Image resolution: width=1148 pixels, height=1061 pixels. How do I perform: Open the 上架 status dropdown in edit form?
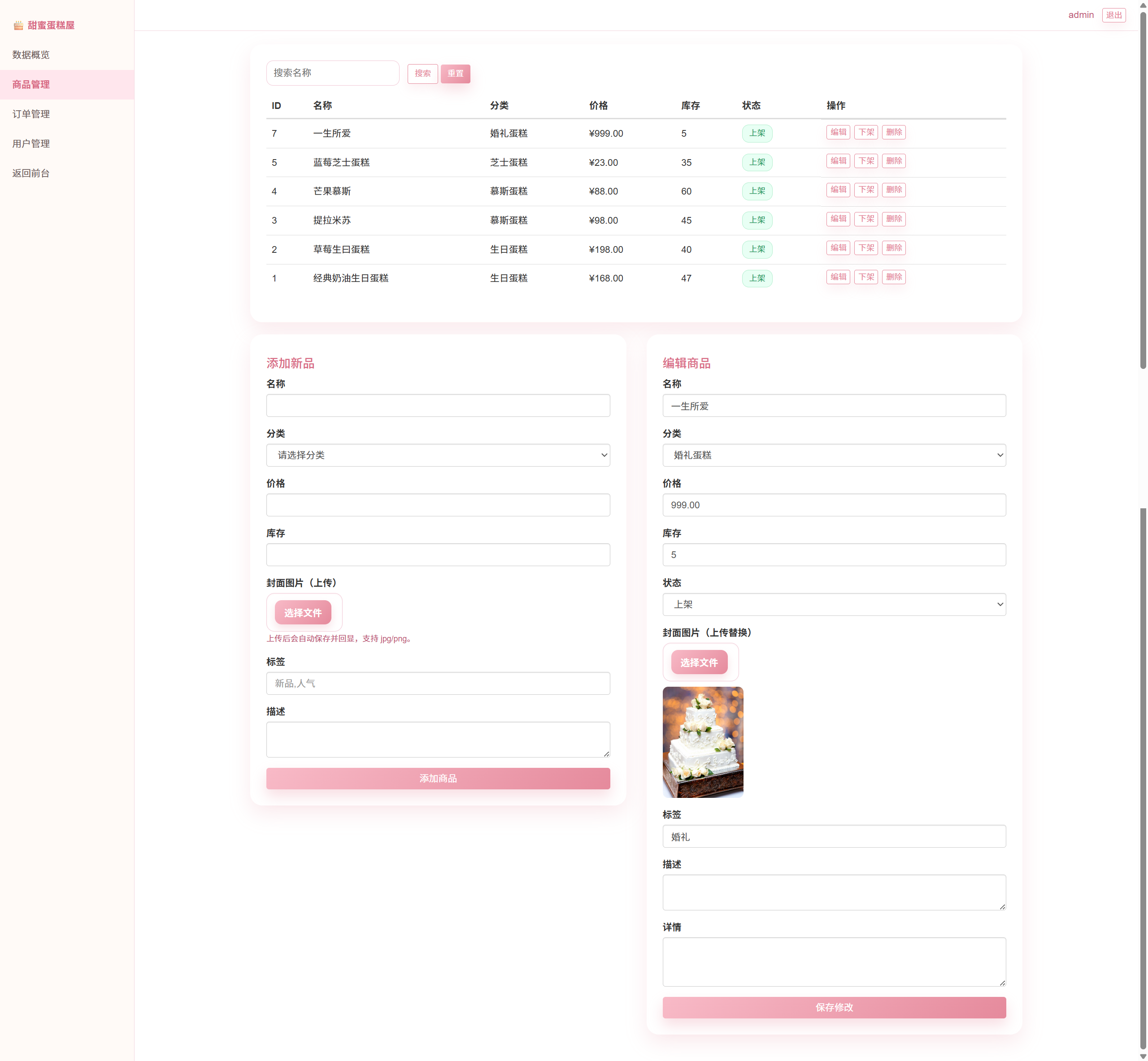[834, 604]
